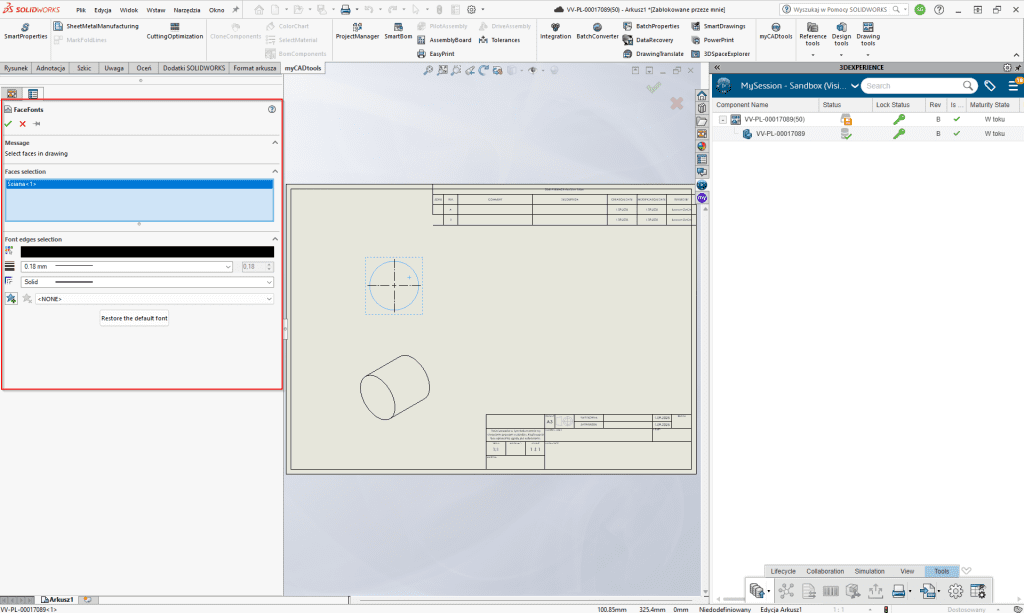Screen dimensions: 1024x613
Task: Toggle the FaceFonts keep-visible pin
Action: tap(37, 123)
